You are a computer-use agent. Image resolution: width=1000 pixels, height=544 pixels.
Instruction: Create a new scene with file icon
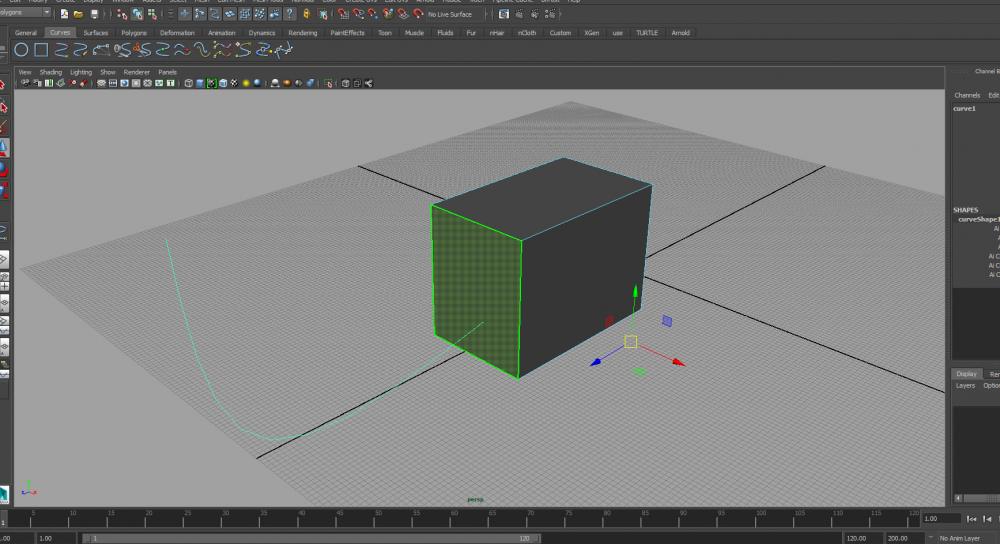pyautogui.click(x=64, y=13)
